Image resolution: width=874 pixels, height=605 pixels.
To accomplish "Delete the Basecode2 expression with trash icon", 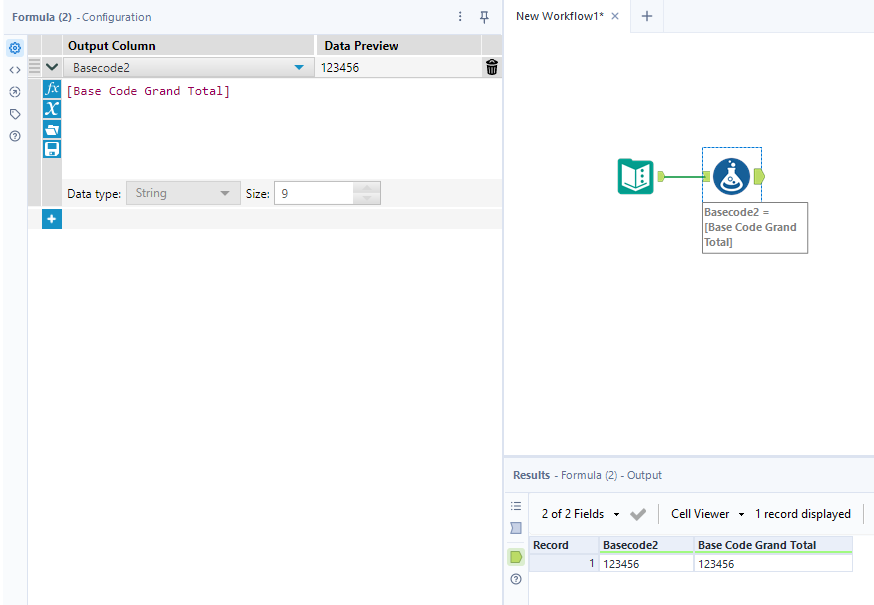I will [x=489, y=67].
